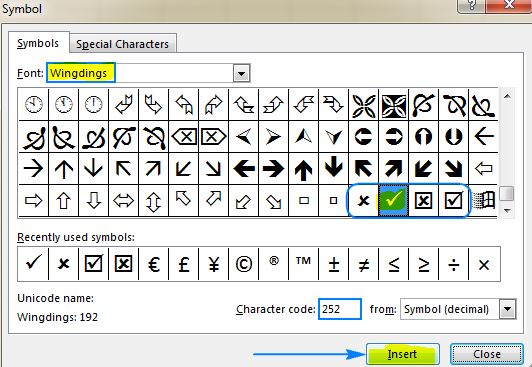
Task: Select the solid left arrowhead symbol
Action: [244, 137]
